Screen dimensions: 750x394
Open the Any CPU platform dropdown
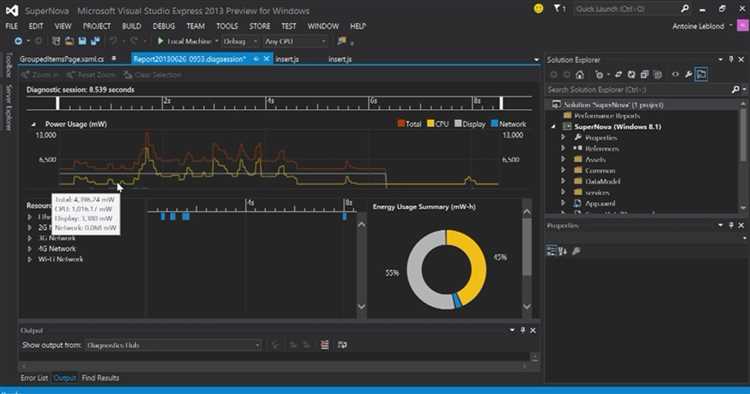tap(295, 42)
